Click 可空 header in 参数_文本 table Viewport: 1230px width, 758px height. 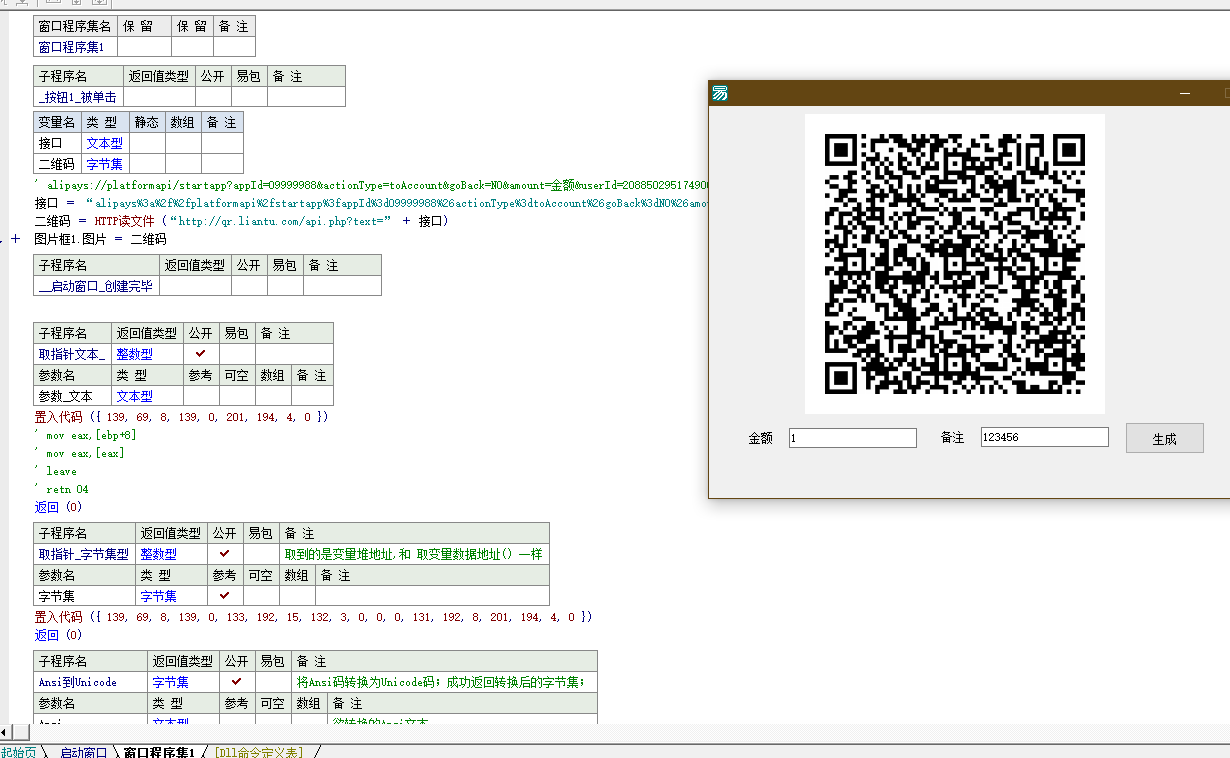click(x=237, y=375)
